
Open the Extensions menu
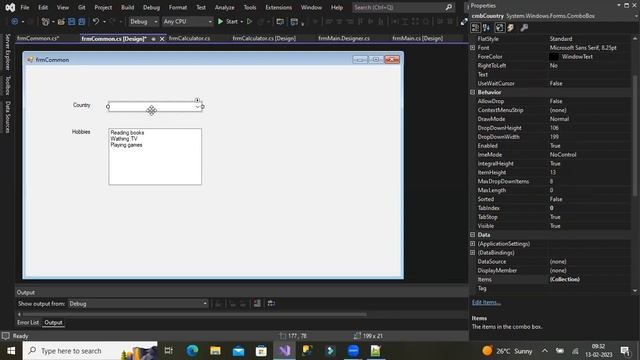(278, 7)
